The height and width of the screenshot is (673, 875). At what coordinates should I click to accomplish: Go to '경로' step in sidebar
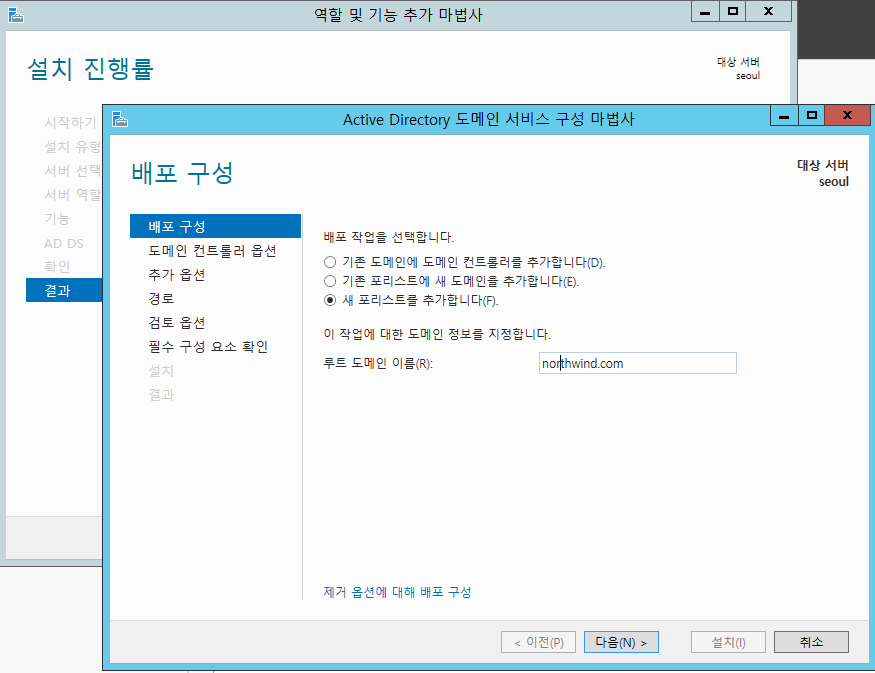[161, 299]
